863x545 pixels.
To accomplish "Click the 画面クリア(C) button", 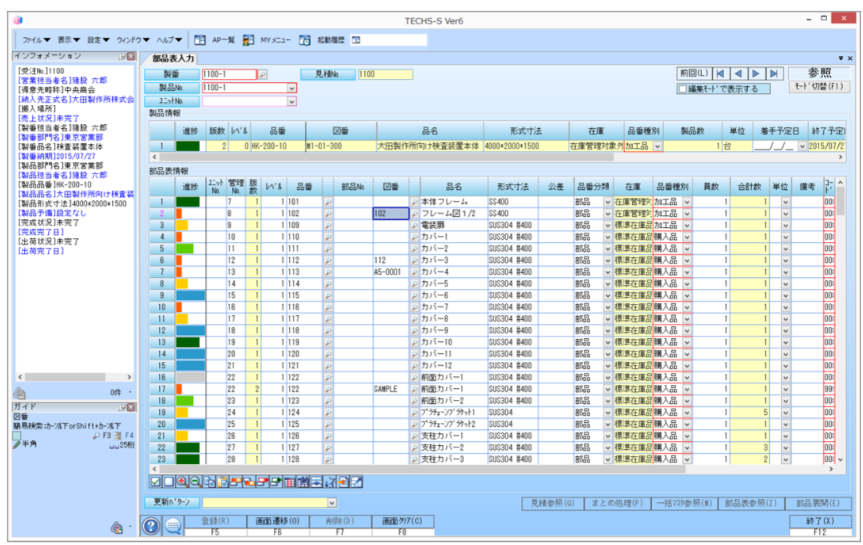I will tap(402, 521).
